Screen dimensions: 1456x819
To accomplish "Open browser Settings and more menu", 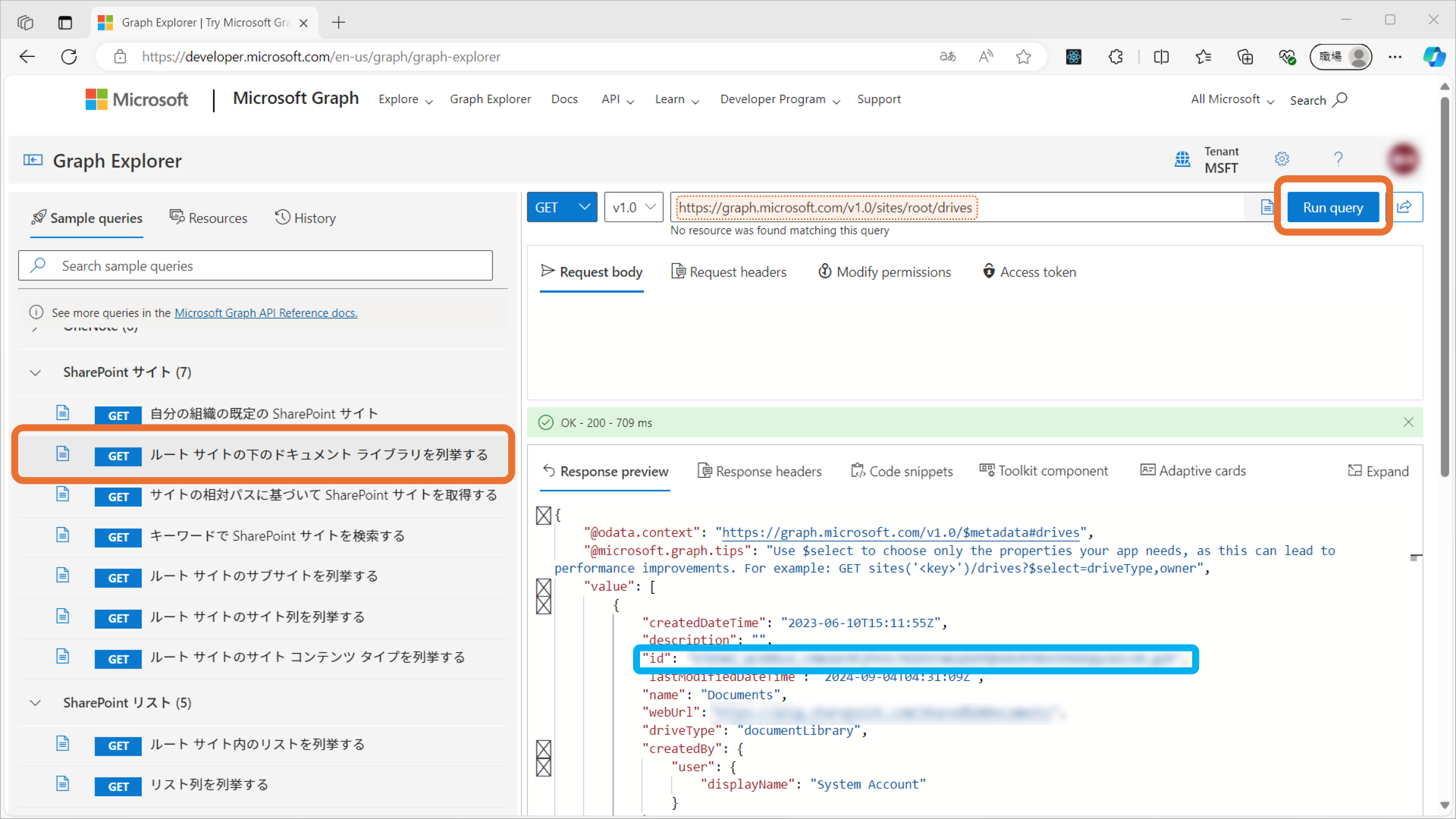I will coord(1395,57).
